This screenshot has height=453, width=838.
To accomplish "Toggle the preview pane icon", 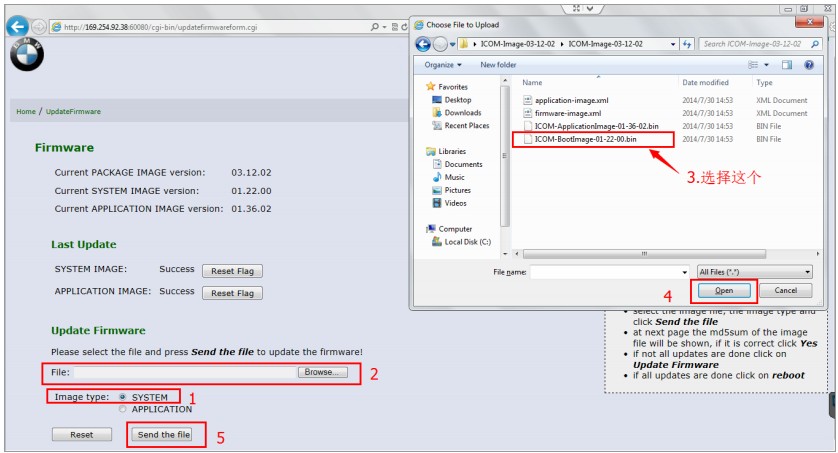I will (787, 65).
